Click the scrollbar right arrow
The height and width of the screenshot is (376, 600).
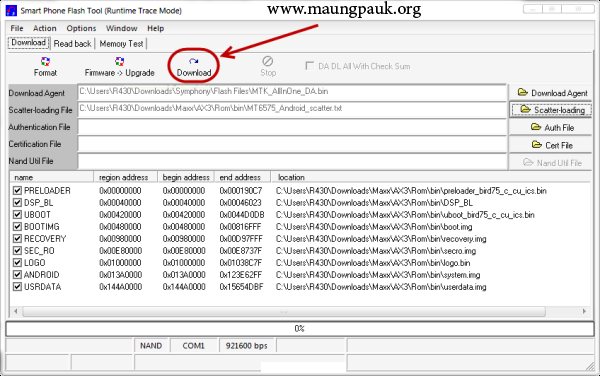click(x=584, y=311)
